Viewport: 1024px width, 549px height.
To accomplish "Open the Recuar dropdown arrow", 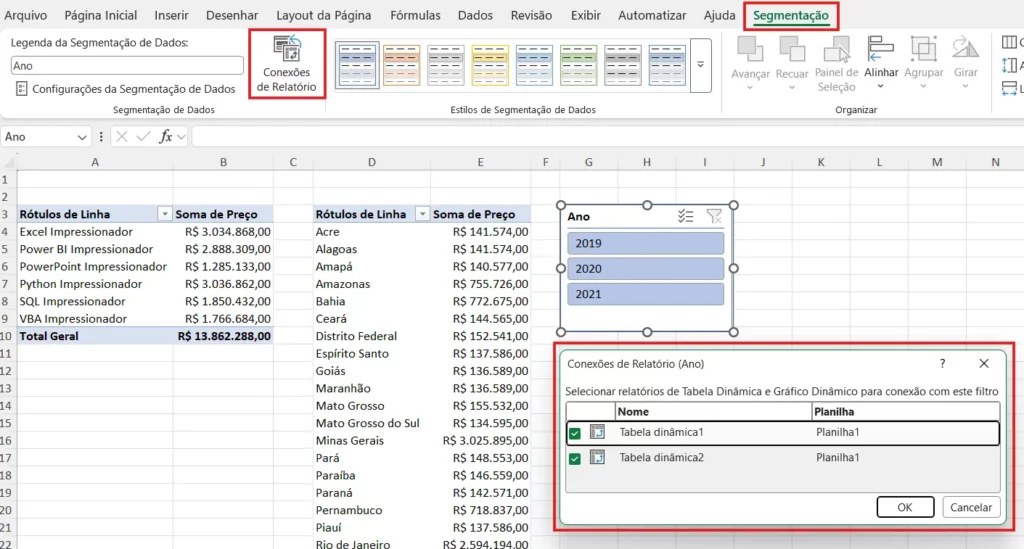I will pos(792,87).
